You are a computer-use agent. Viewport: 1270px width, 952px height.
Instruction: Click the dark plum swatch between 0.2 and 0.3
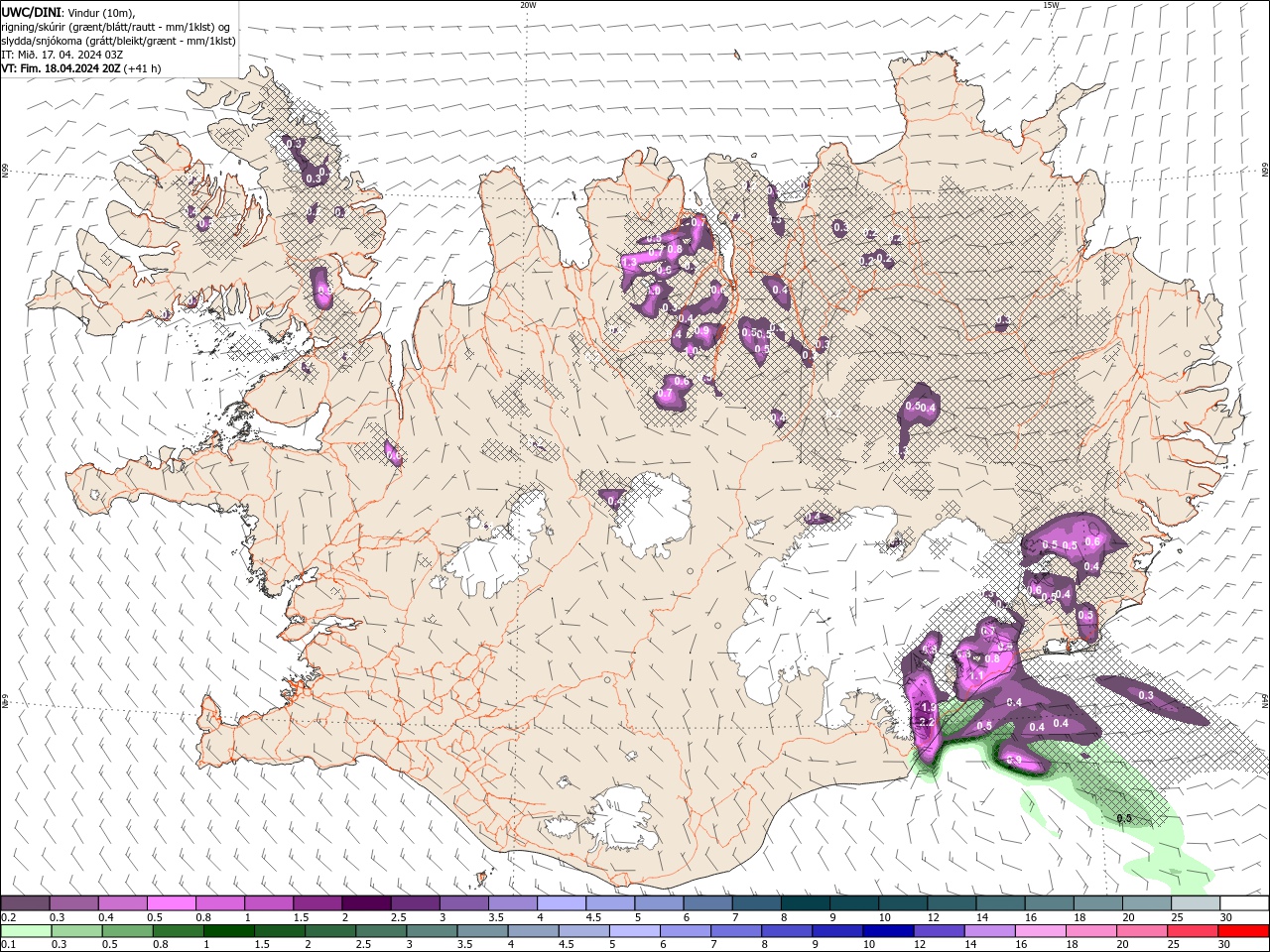pyautogui.click(x=25, y=903)
